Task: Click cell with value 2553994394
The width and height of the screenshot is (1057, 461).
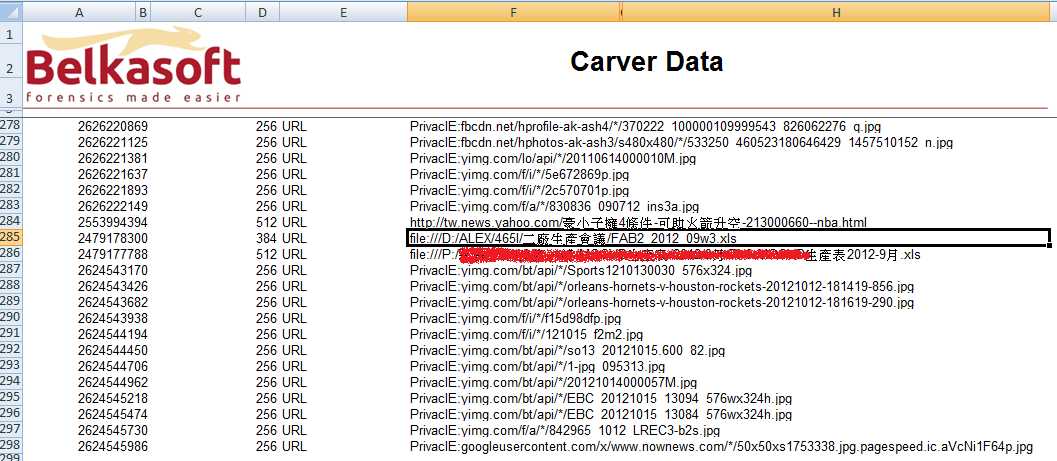Action: (113, 222)
